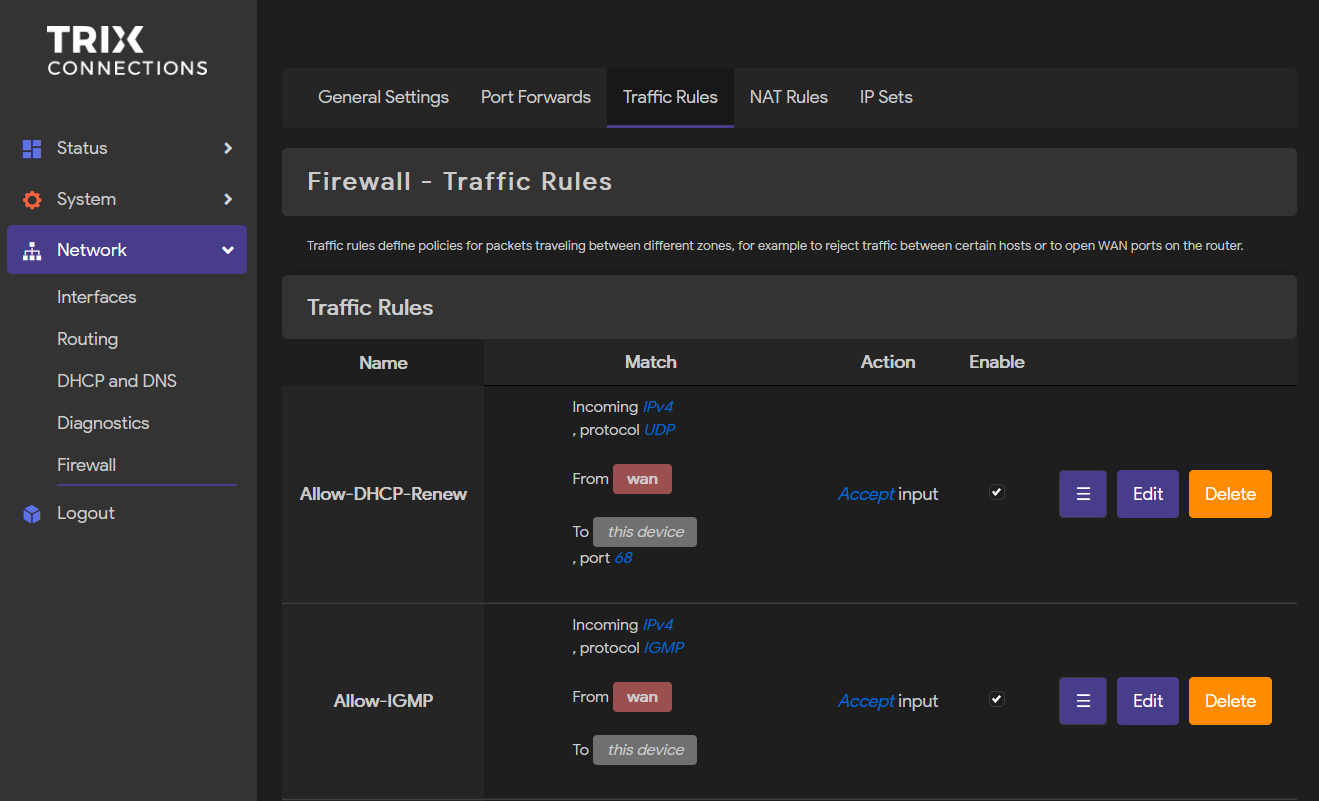Image resolution: width=1319 pixels, height=801 pixels.
Task: Collapse the Network menu chevron
Action: click(228, 249)
